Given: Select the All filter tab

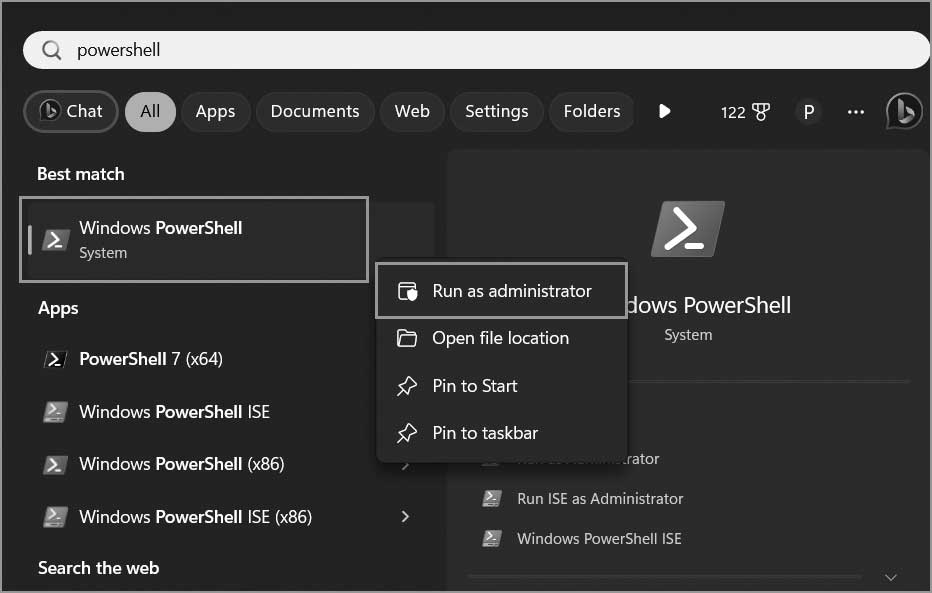Looking at the screenshot, I should click(150, 111).
